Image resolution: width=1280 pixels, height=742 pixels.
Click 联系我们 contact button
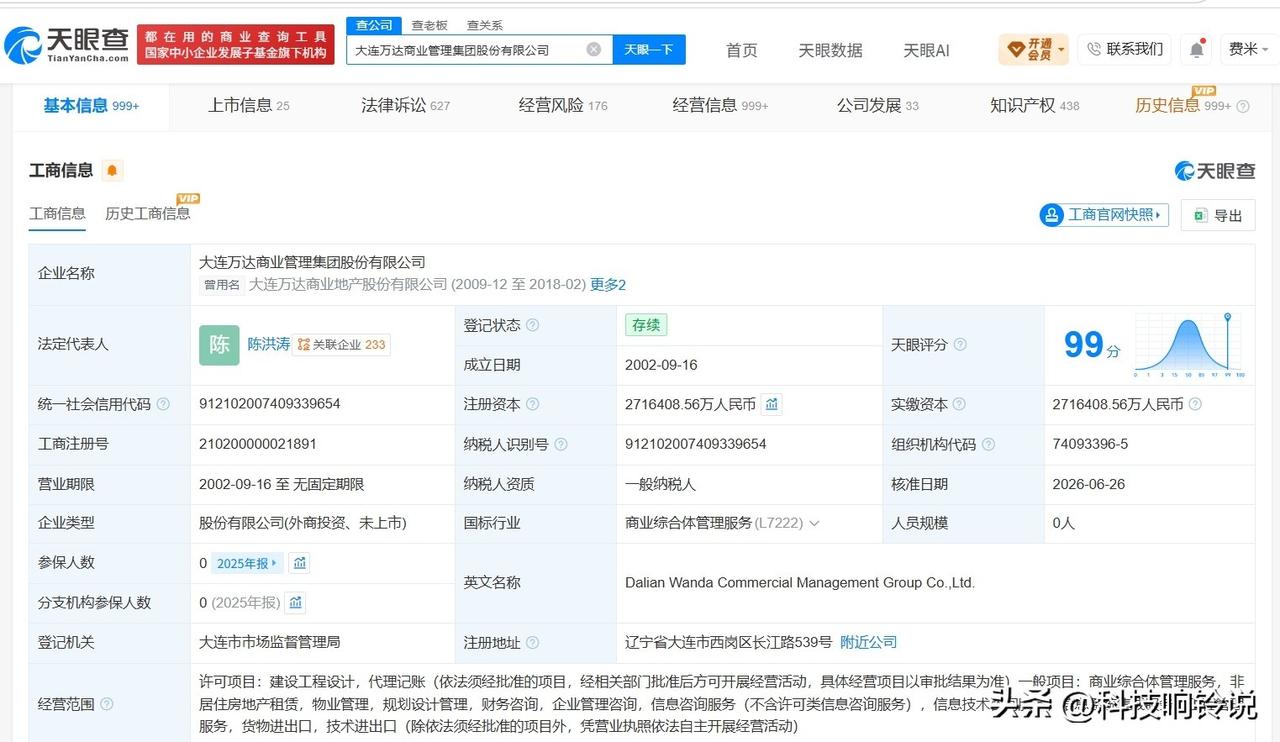[x=1125, y=49]
